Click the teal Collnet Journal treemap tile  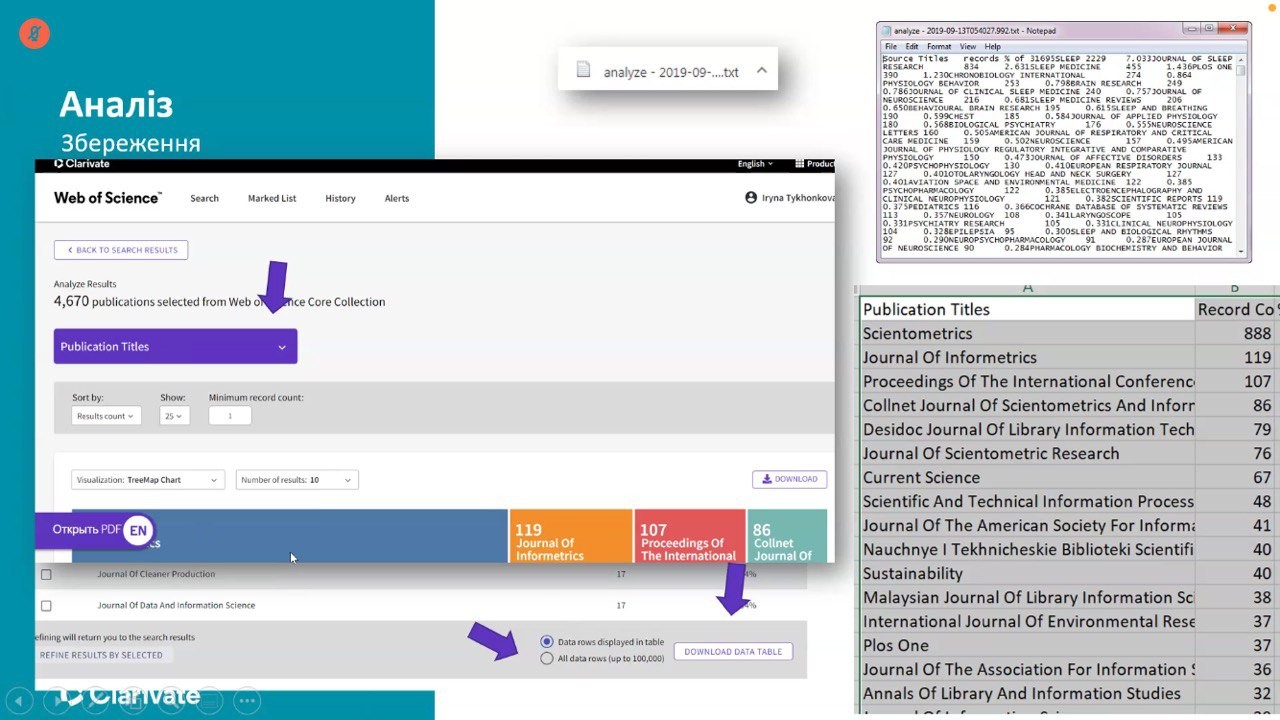tap(787, 536)
